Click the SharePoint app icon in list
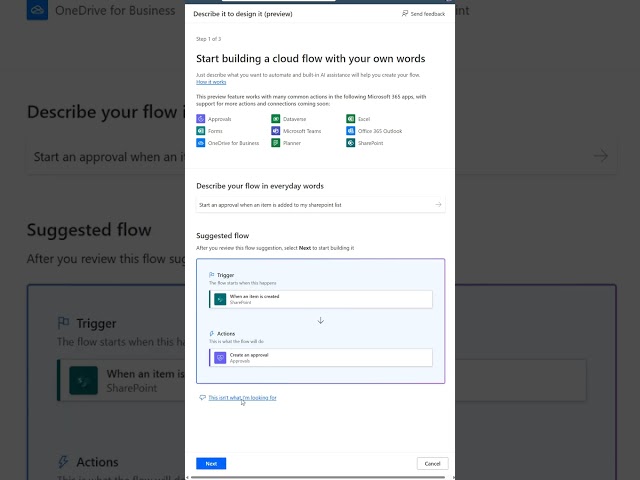 [351, 143]
